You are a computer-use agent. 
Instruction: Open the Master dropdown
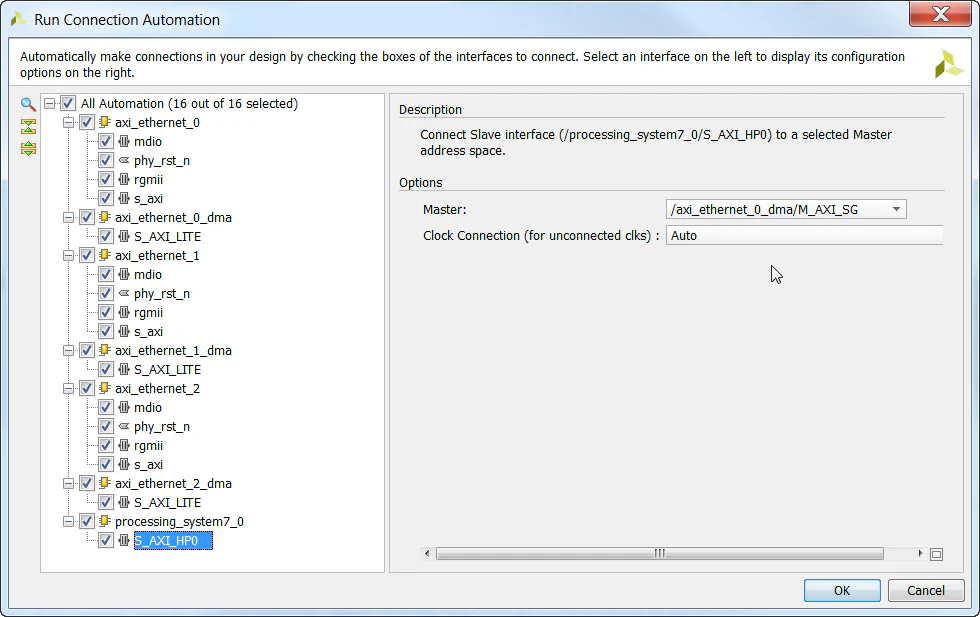[x=895, y=209]
